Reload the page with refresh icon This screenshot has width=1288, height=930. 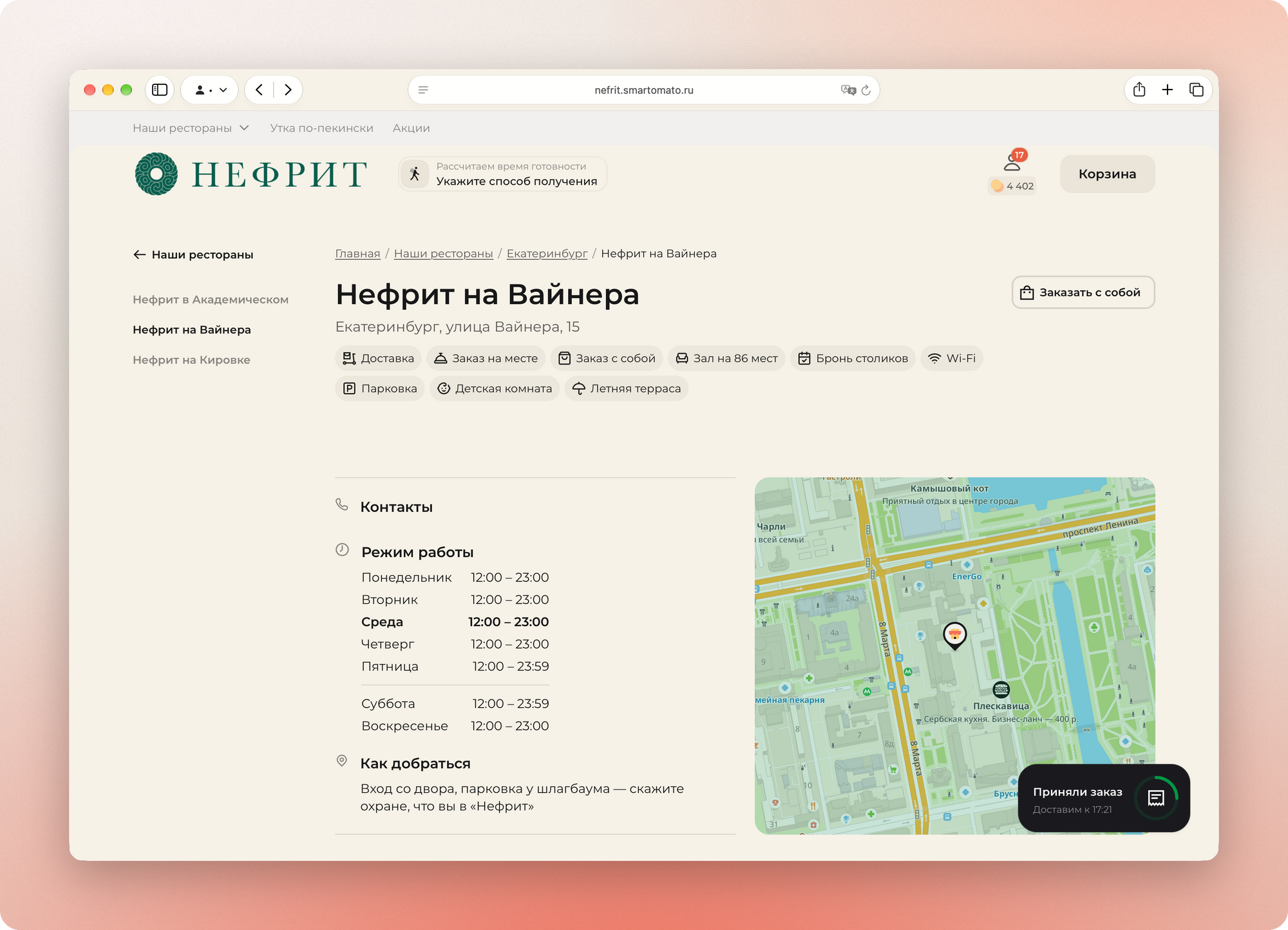866,90
